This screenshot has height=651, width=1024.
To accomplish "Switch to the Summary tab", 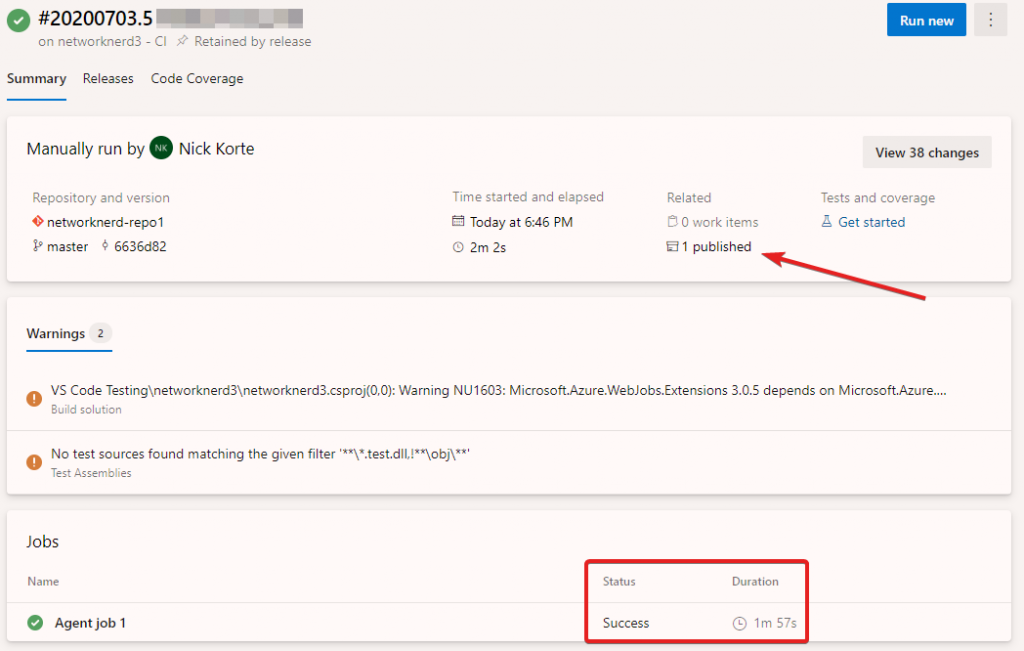I will pyautogui.click(x=37, y=78).
